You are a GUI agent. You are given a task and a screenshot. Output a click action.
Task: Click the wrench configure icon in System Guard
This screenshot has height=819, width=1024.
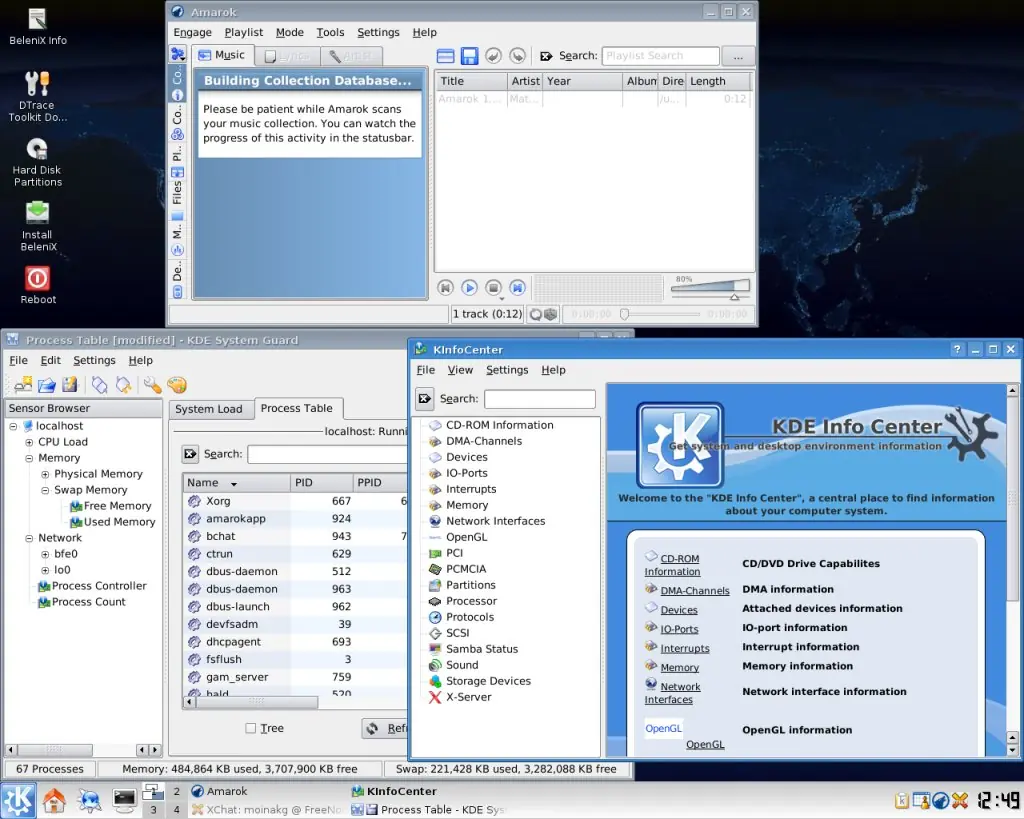[152, 385]
